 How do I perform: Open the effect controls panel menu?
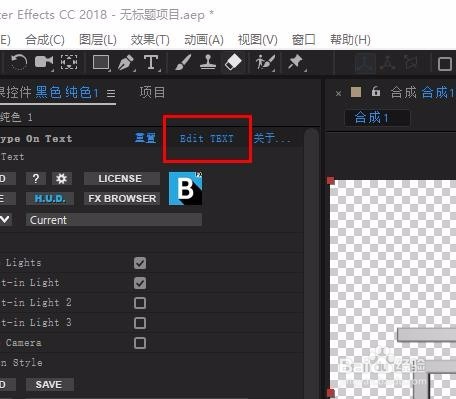tap(111, 93)
